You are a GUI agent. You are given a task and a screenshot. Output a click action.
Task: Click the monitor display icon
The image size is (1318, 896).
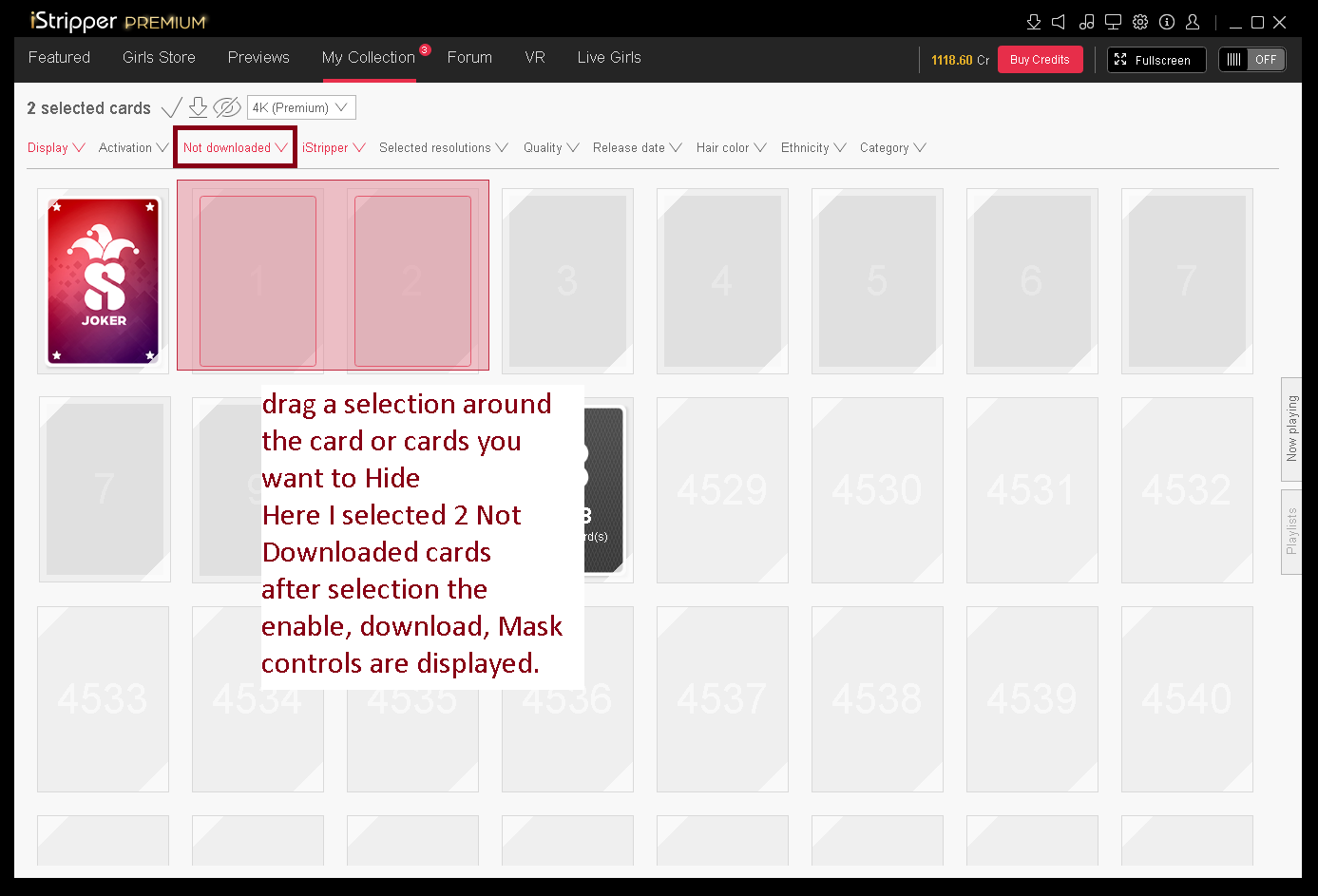(x=1113, y=22)
